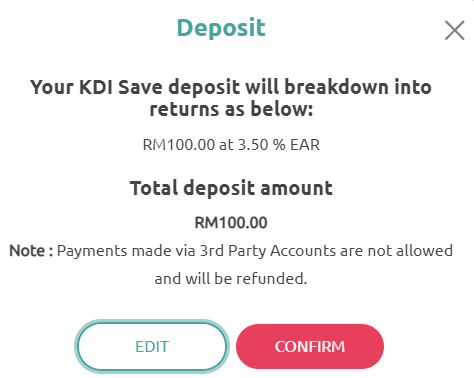Click the 3.50 % rate value

(x=261, y=145)
